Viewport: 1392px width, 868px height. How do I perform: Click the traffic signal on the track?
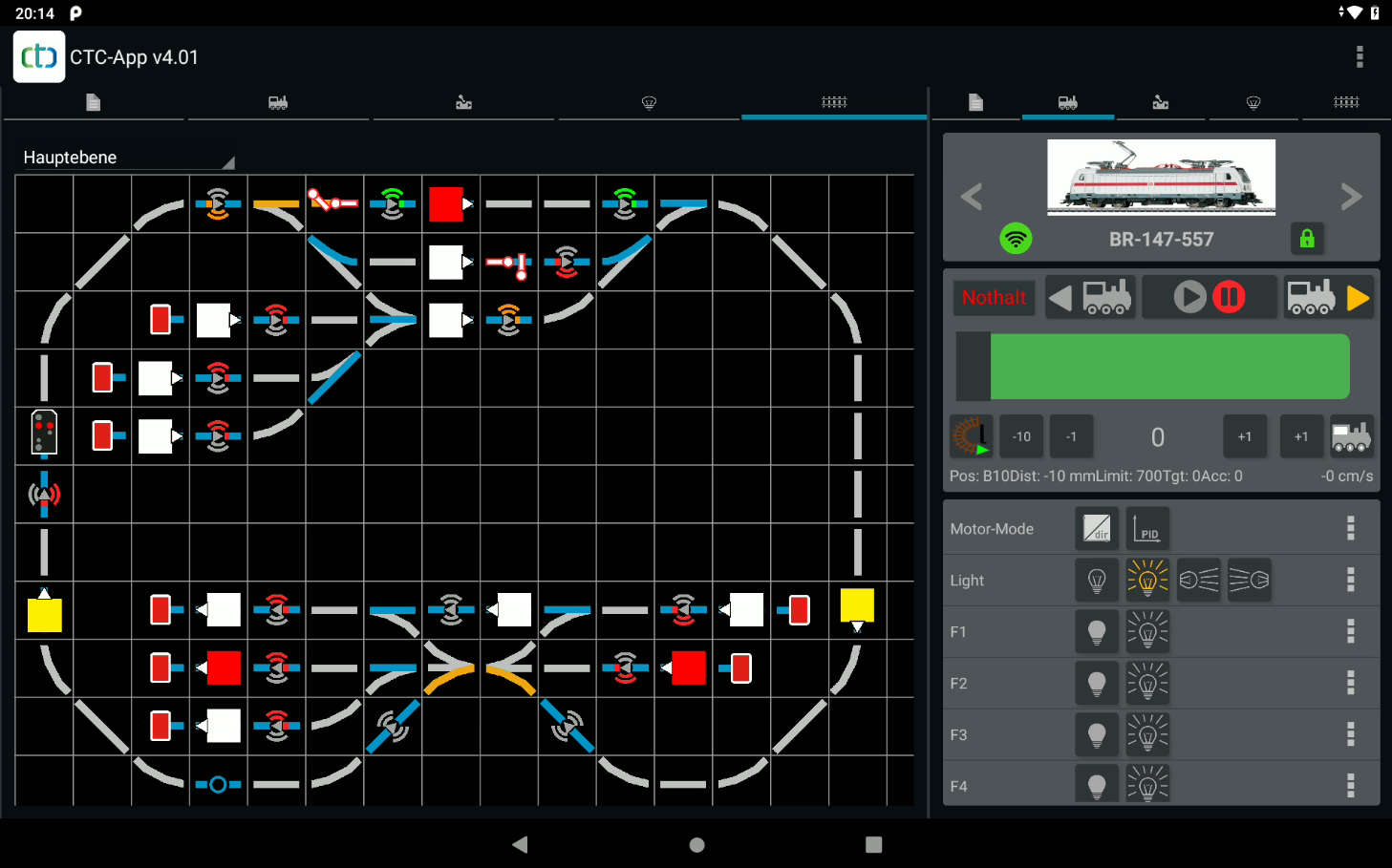tap(44, 433)
